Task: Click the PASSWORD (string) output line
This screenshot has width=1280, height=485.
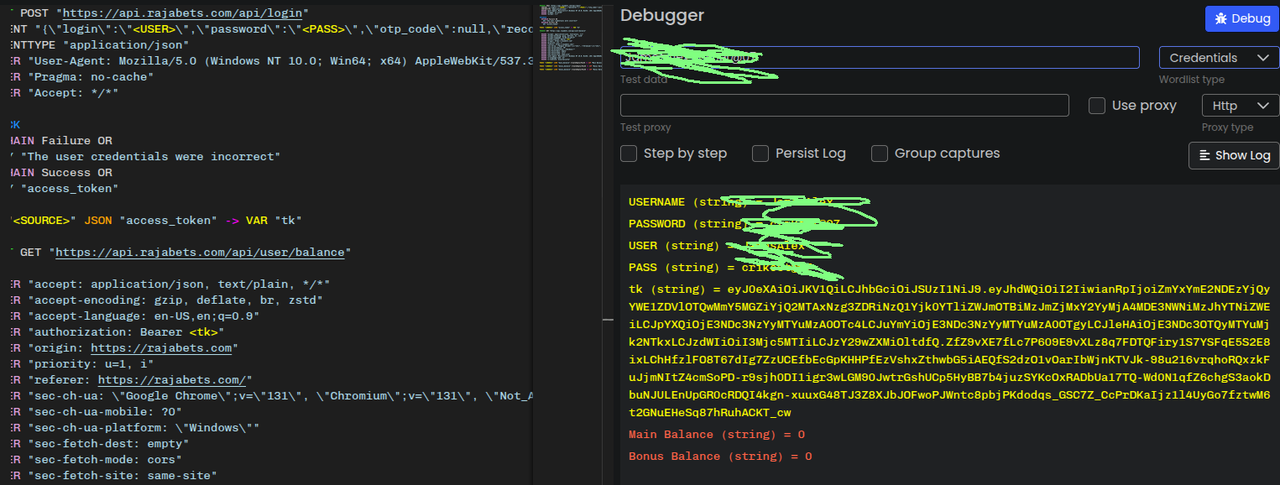Action: [736, 224]
